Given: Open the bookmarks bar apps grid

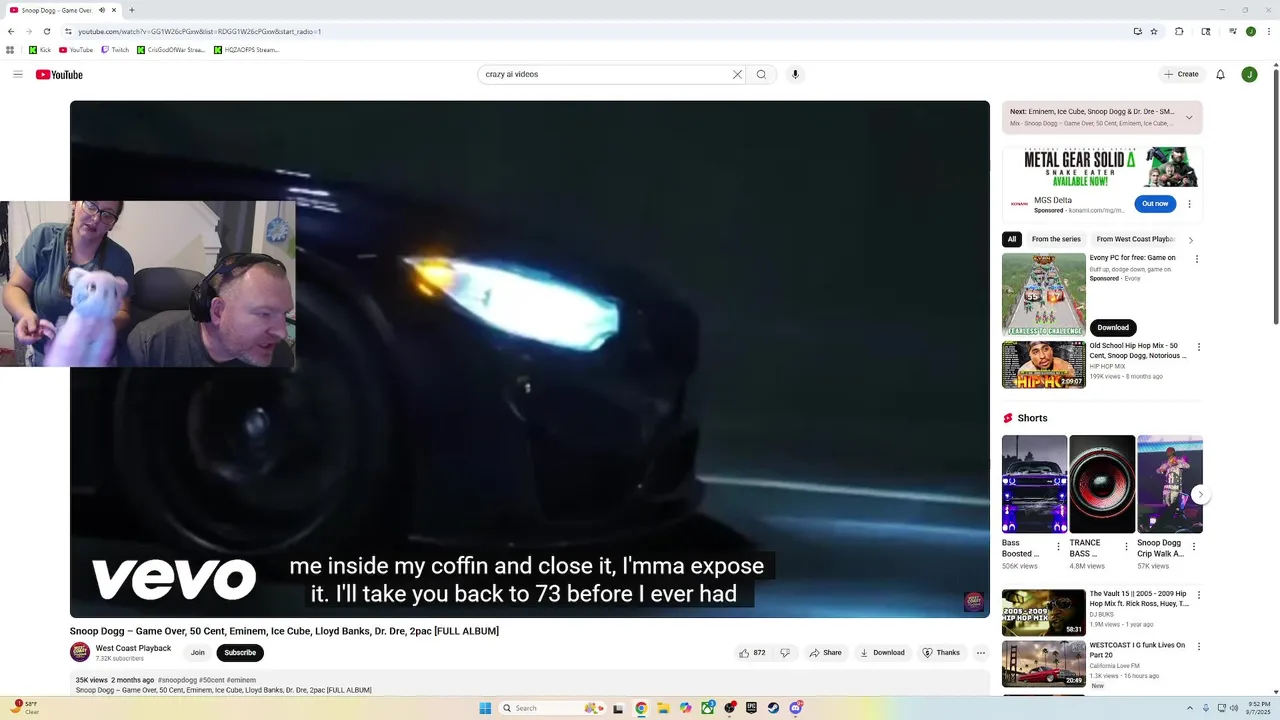Looking at the screenshot, I should point(10,50).
